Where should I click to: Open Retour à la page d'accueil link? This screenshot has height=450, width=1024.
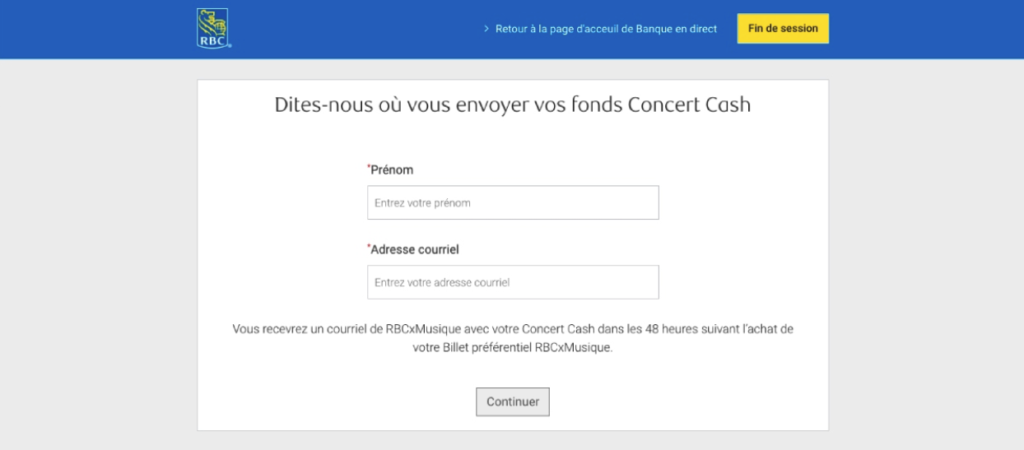coord(606,29)
